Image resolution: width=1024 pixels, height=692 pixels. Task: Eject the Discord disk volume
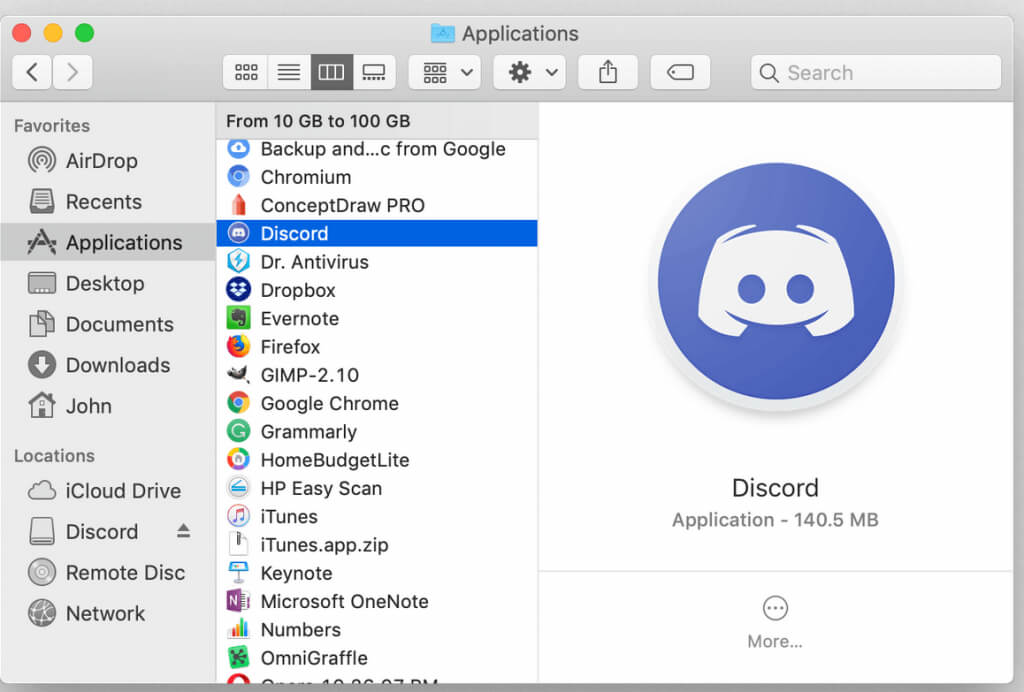point(183,531)
